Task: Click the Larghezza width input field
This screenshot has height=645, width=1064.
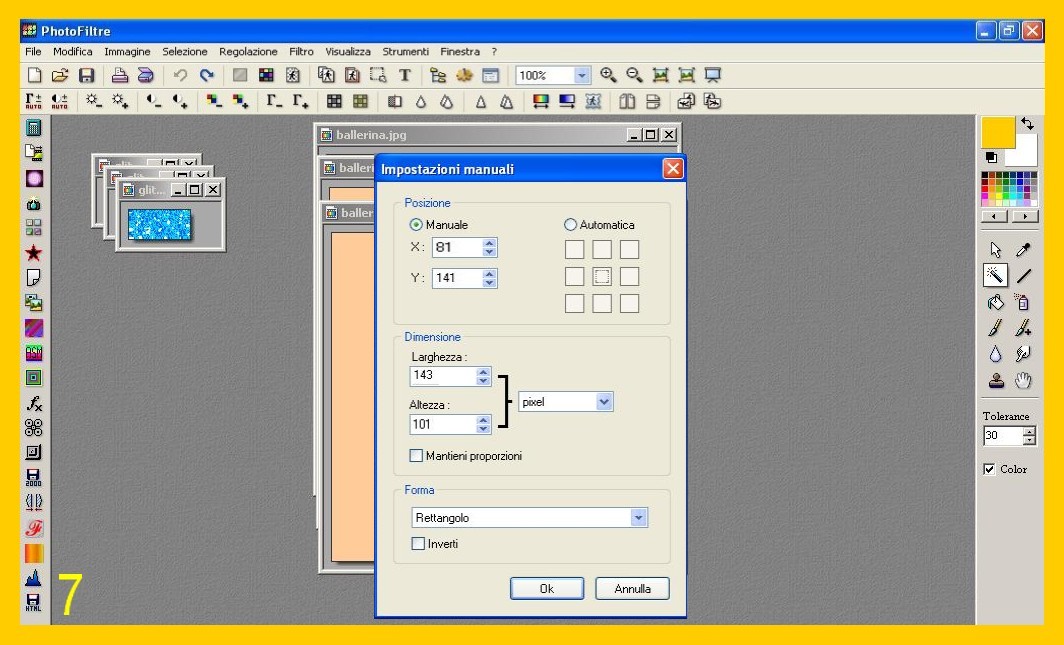Action: coord(441,376)
